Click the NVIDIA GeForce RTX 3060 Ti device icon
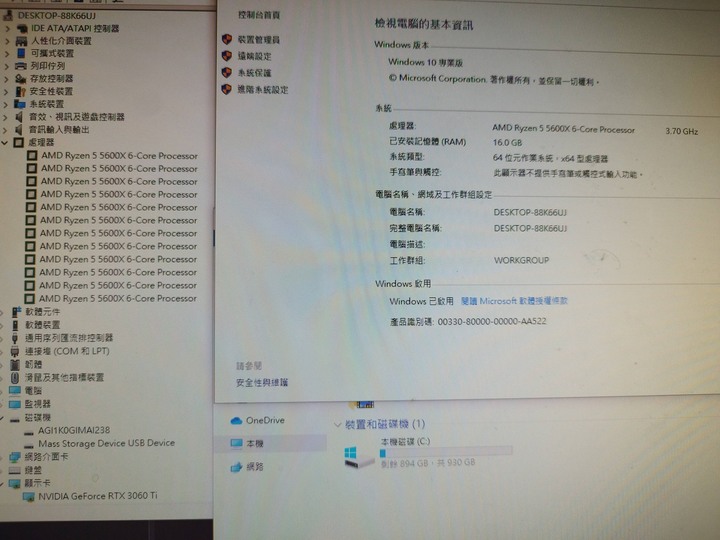This screenshot has height=540, width=720. (28, 496)
